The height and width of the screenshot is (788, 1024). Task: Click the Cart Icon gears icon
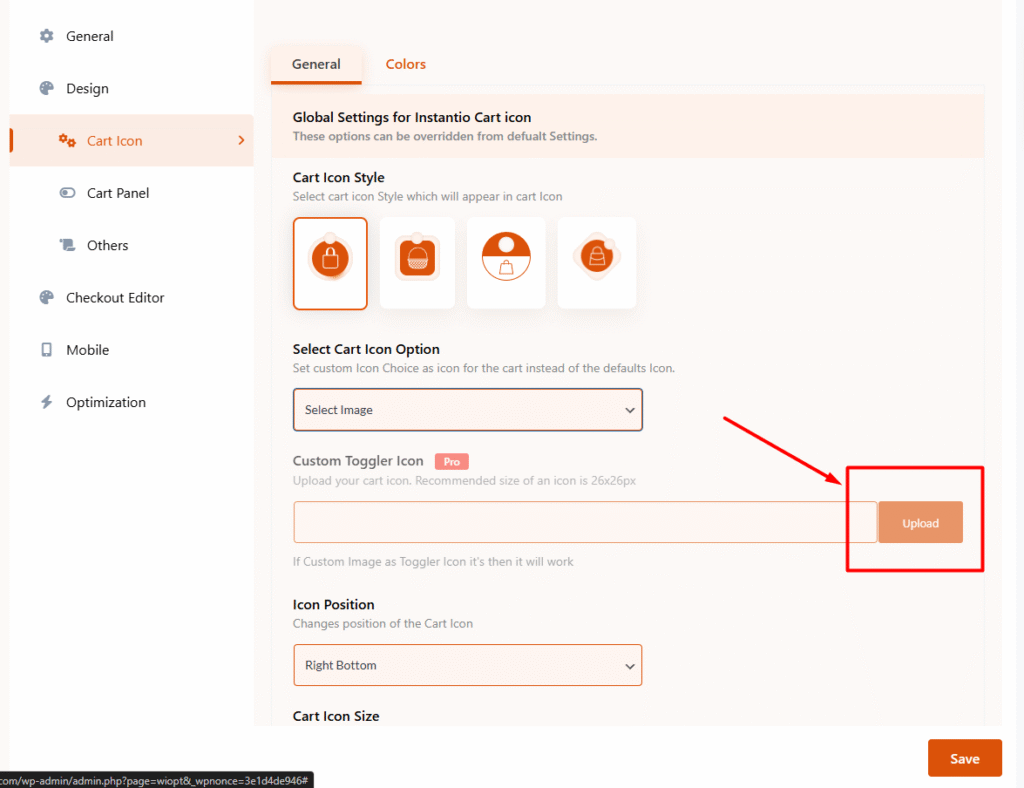[67, 141]
